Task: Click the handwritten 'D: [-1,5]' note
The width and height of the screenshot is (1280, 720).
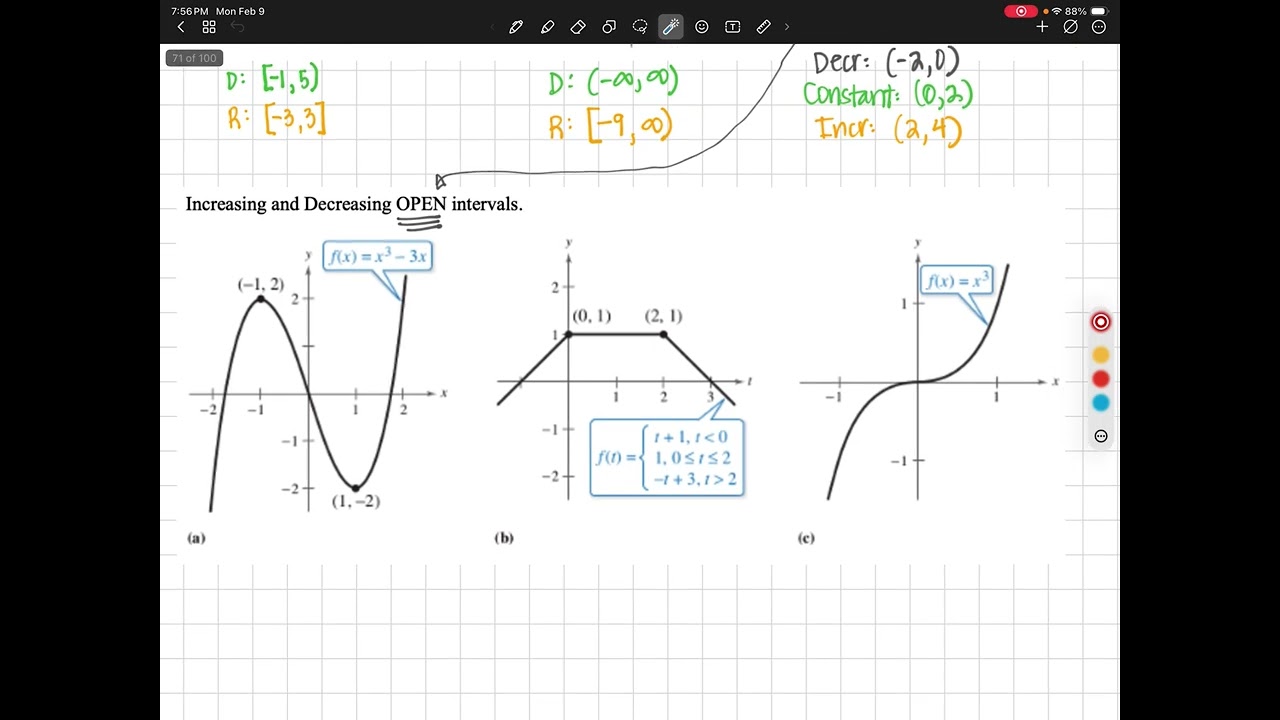Action: pyautogui.click(x=272, y=79)
